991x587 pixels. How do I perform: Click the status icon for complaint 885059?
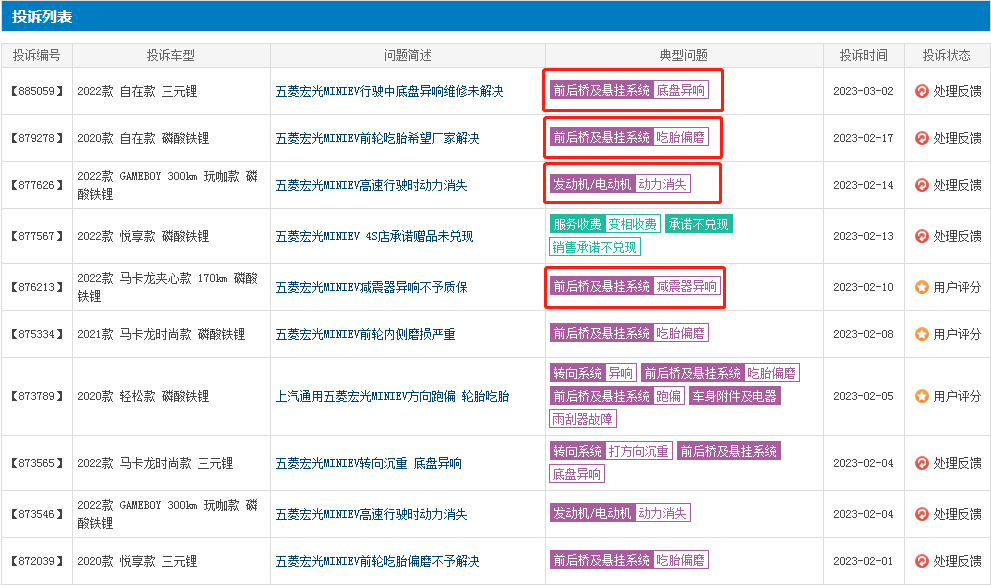click(x=921, y=91)
